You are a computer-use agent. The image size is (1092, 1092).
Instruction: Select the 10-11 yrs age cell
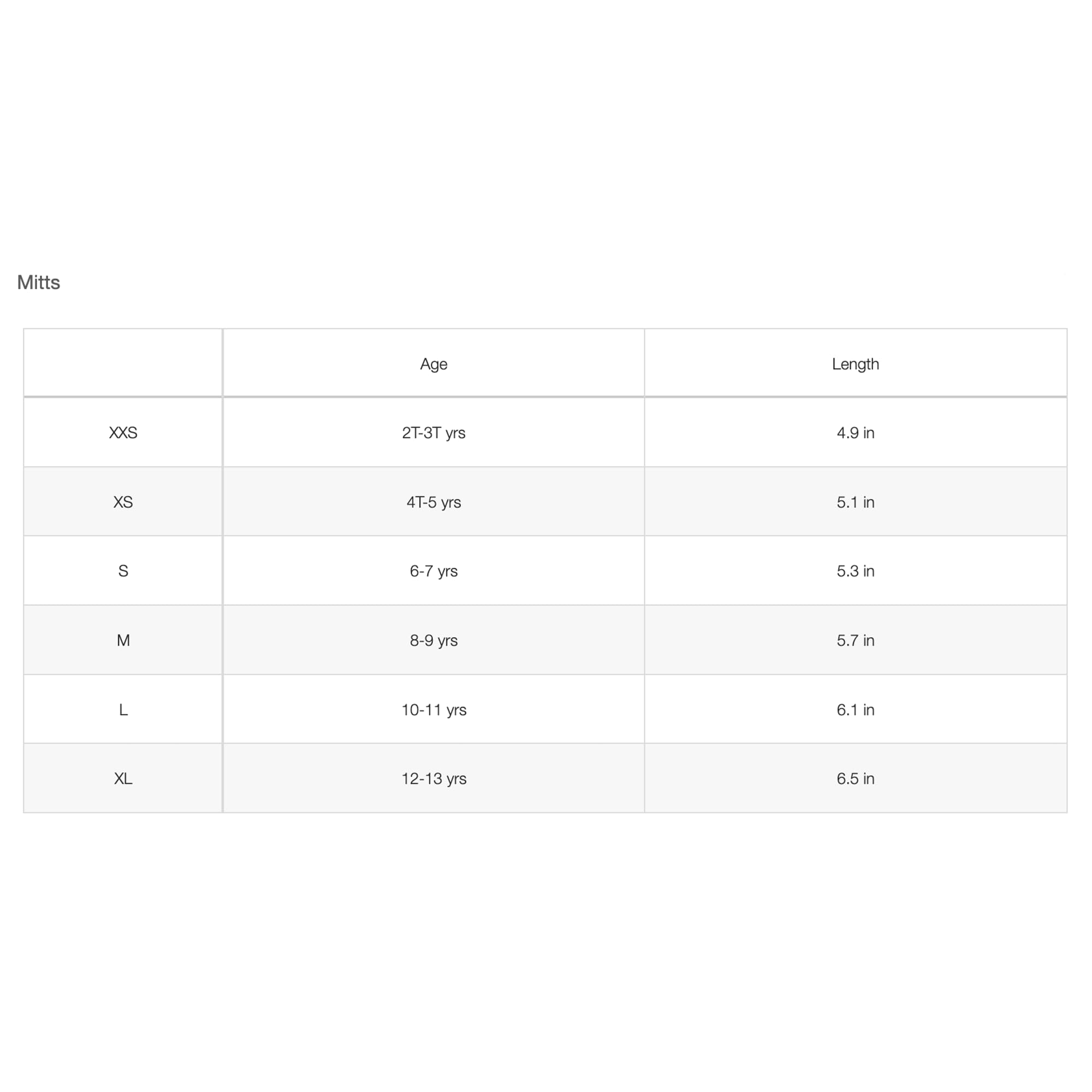click(x=434, y=710)
